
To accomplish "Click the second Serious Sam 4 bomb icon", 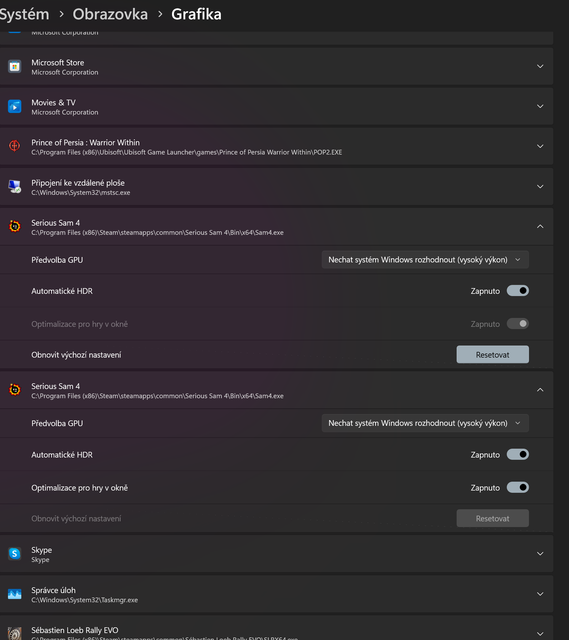I will [x=15, y=390].
